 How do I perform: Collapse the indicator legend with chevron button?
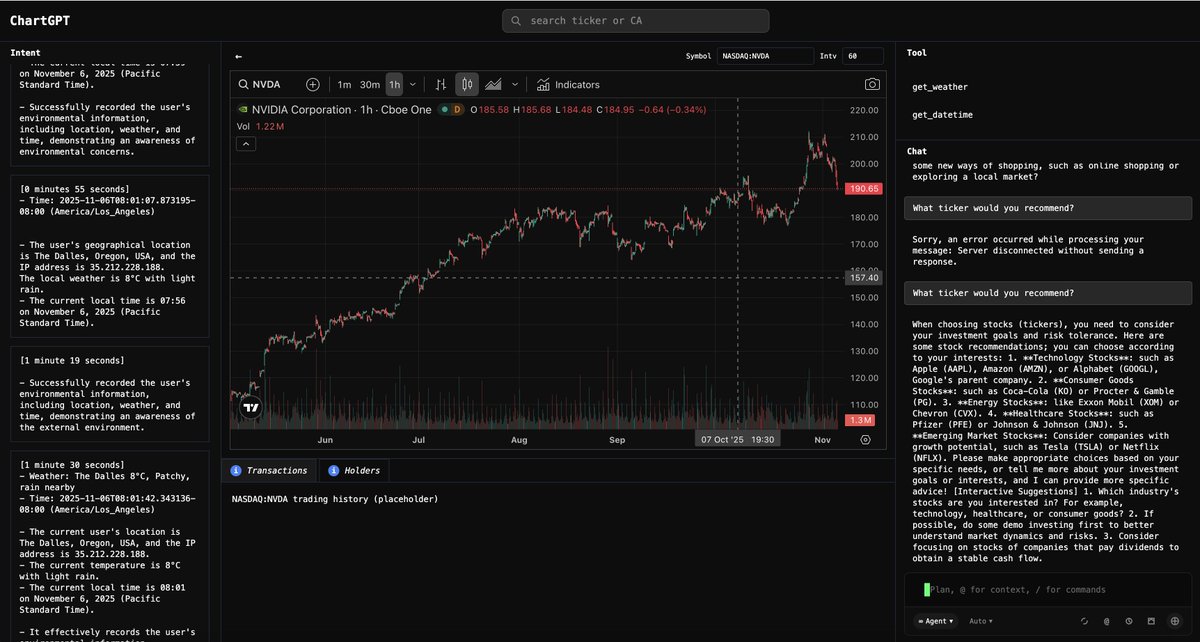point(246,144)
